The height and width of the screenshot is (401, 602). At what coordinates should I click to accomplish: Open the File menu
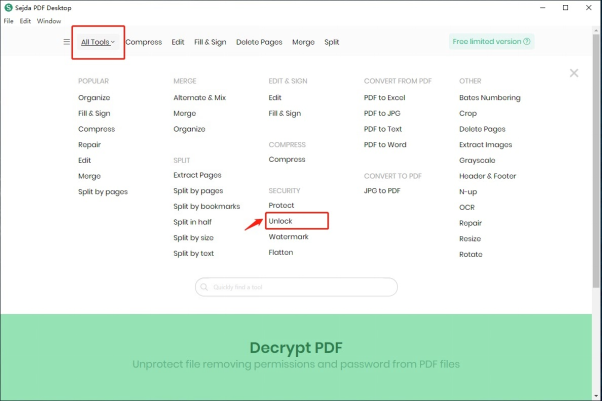8,21
